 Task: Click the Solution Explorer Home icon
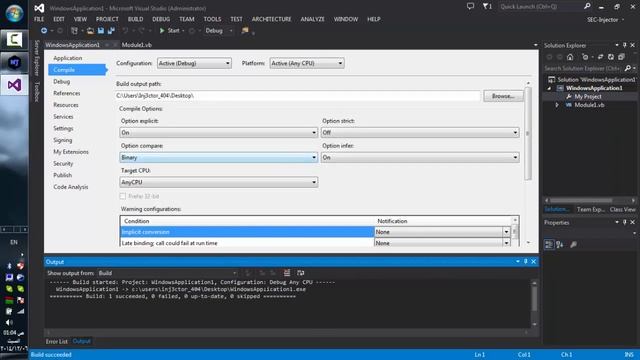(570, 57)
